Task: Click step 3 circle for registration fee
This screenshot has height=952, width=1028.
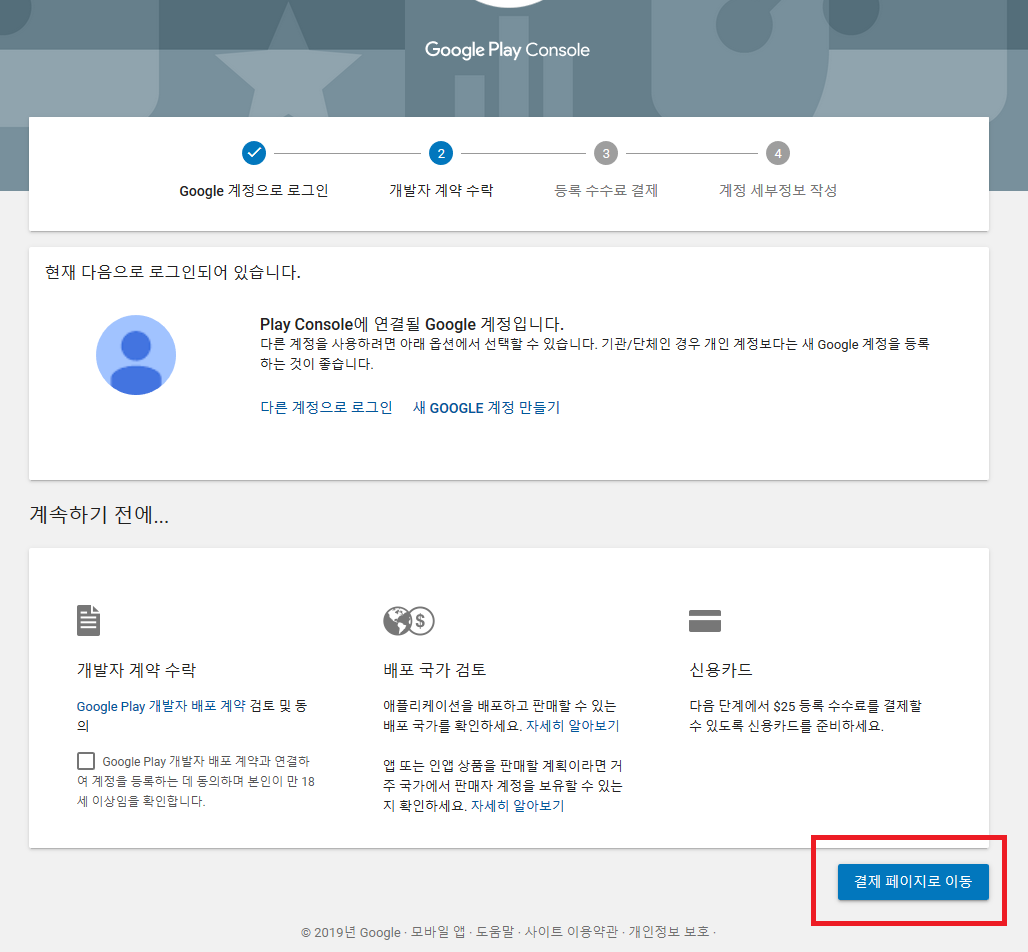Action: (606, 153)
